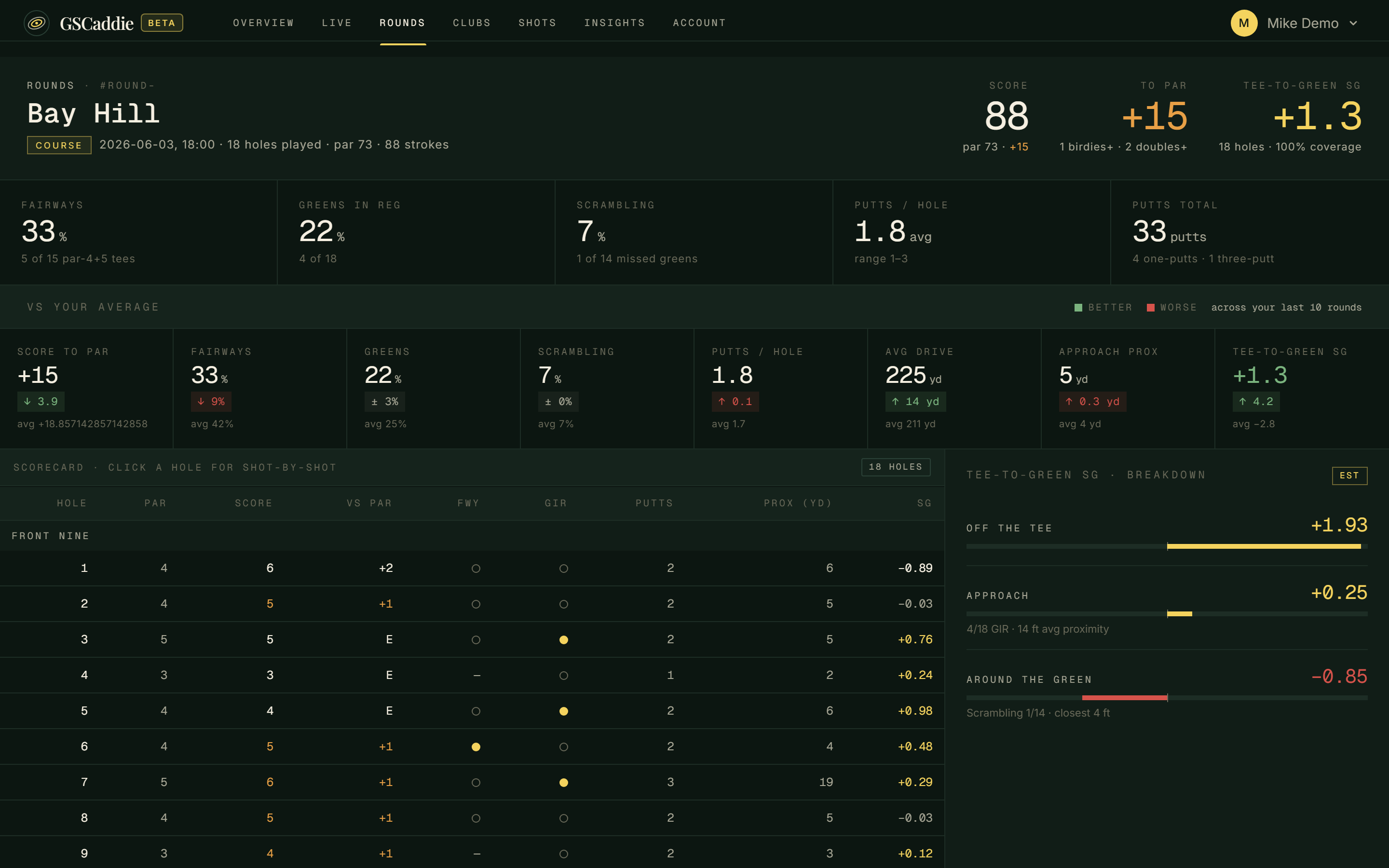Click the GSCaddie brand name
1389x868 pixels.
96,23
